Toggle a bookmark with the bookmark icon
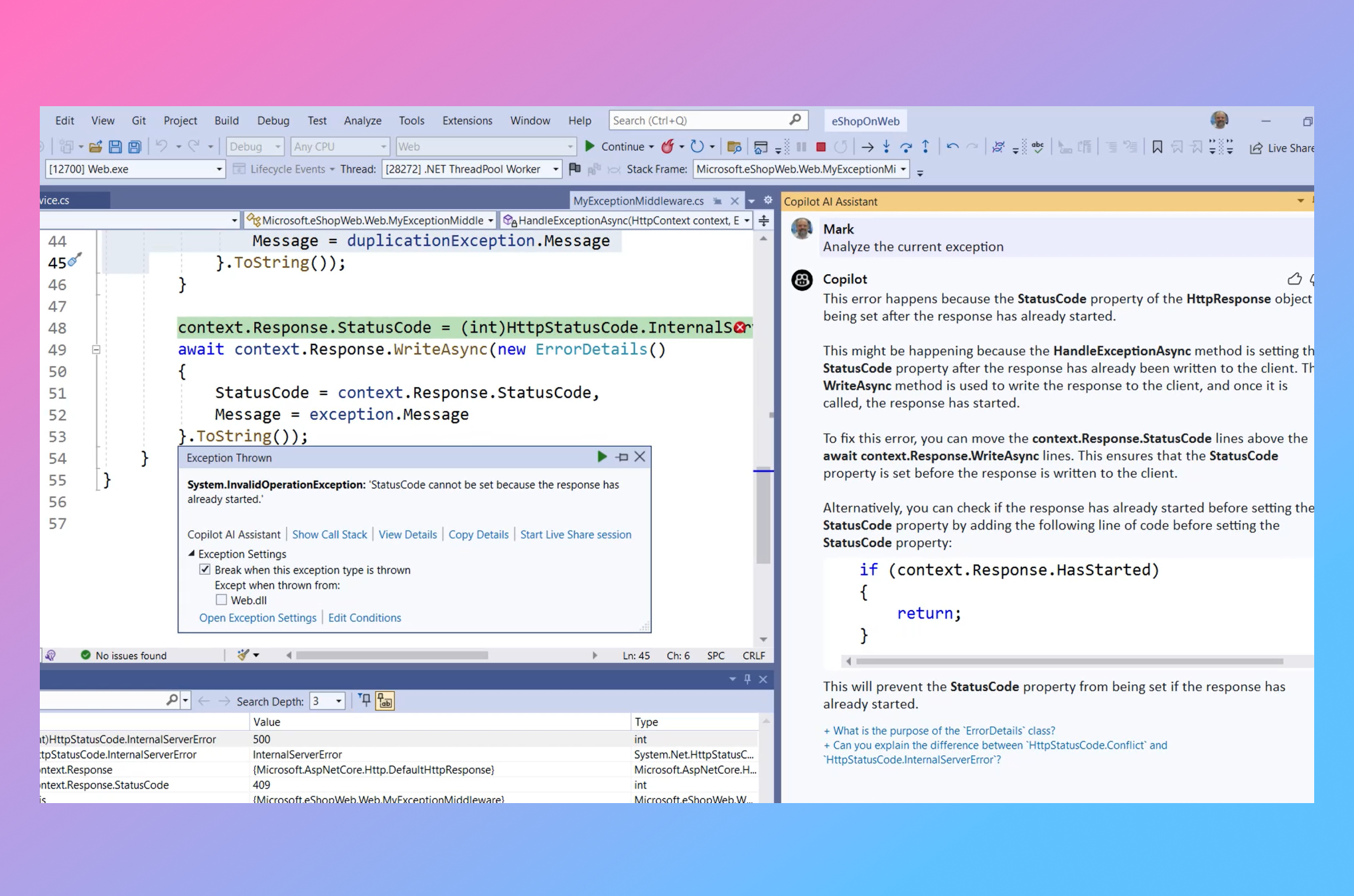 coord(1157,147)
